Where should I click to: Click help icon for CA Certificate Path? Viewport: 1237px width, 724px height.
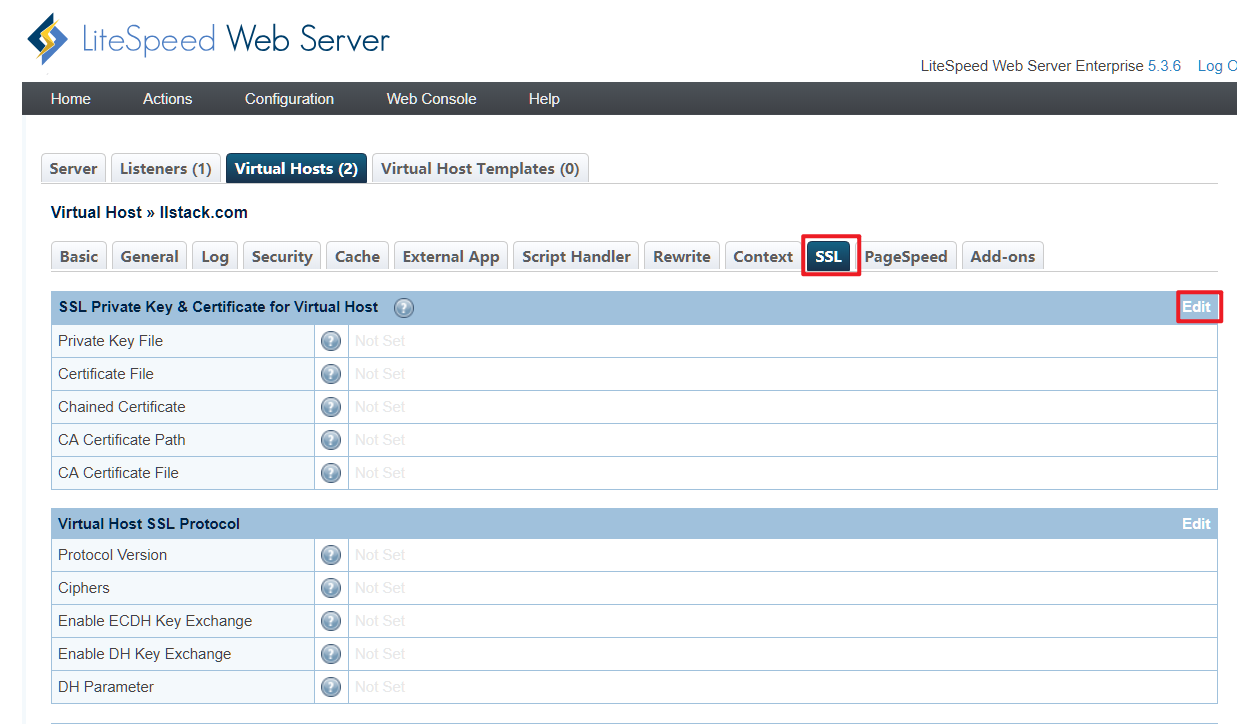click(x=331, y=440)
